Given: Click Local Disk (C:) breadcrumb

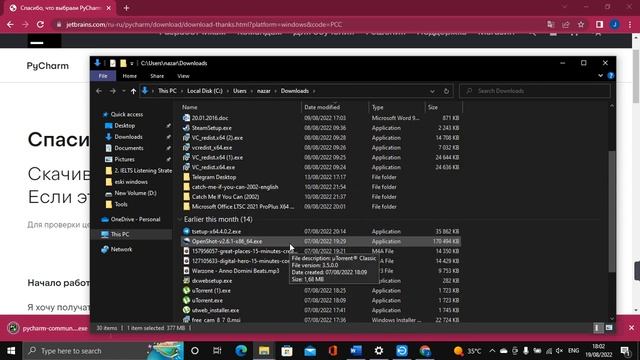Looking at the screenshot, I should pos(205,91).
